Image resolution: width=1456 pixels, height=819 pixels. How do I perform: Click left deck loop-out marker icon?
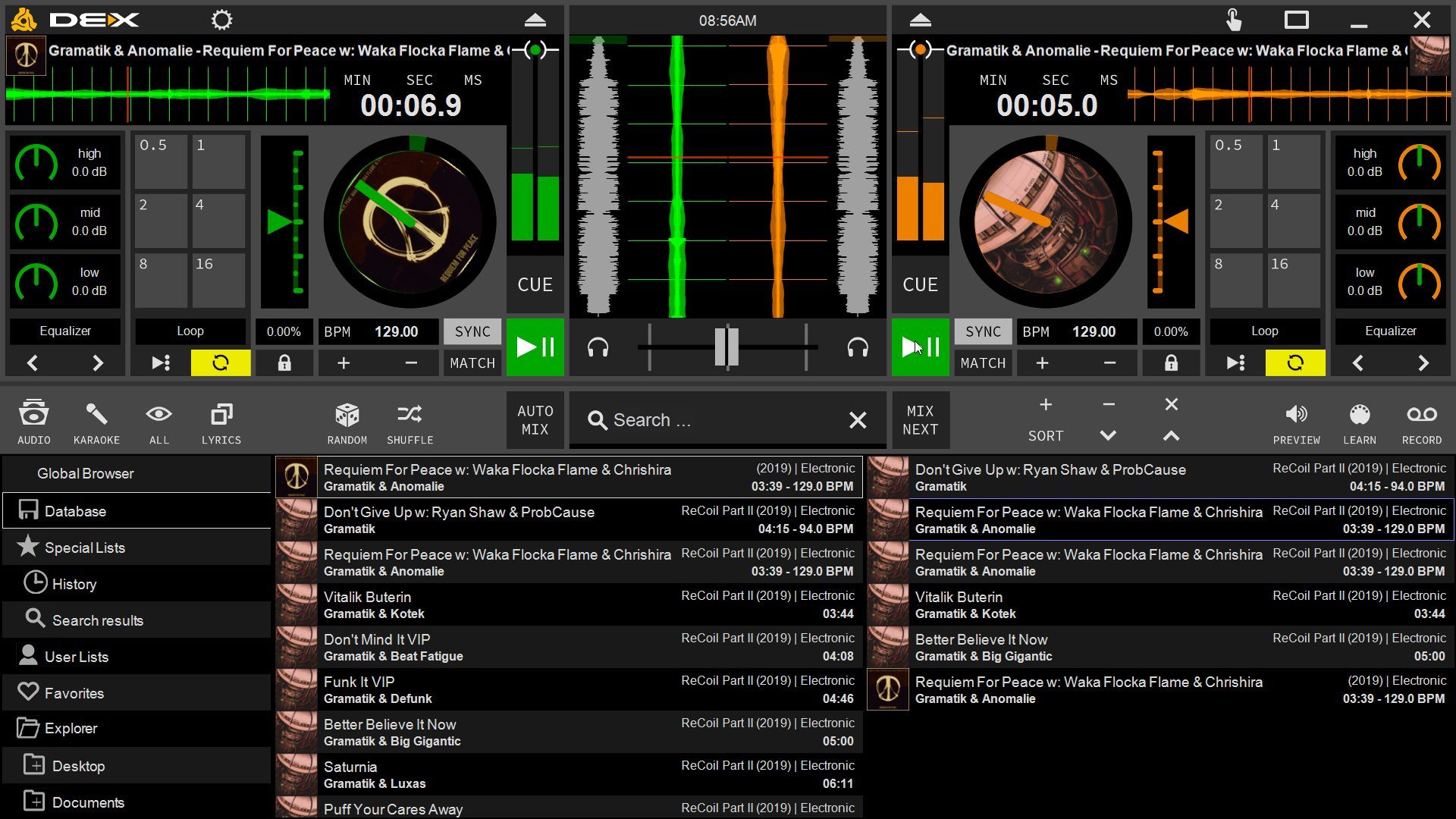pyautogui.click(x=161, y=363)
